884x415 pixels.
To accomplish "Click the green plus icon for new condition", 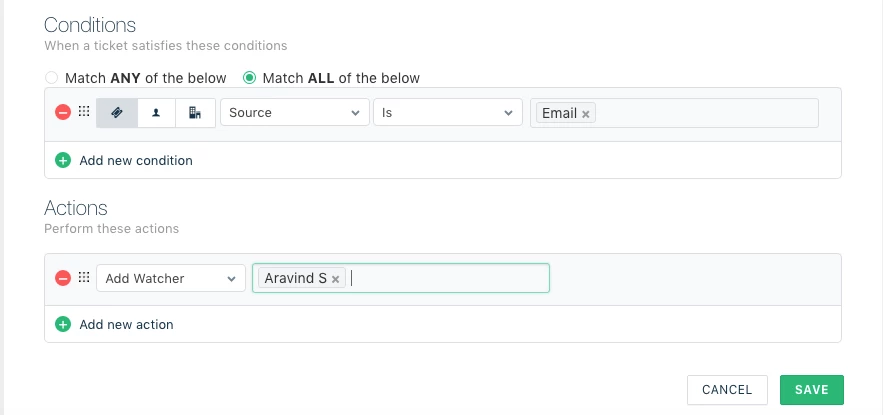I will (63, 160).
